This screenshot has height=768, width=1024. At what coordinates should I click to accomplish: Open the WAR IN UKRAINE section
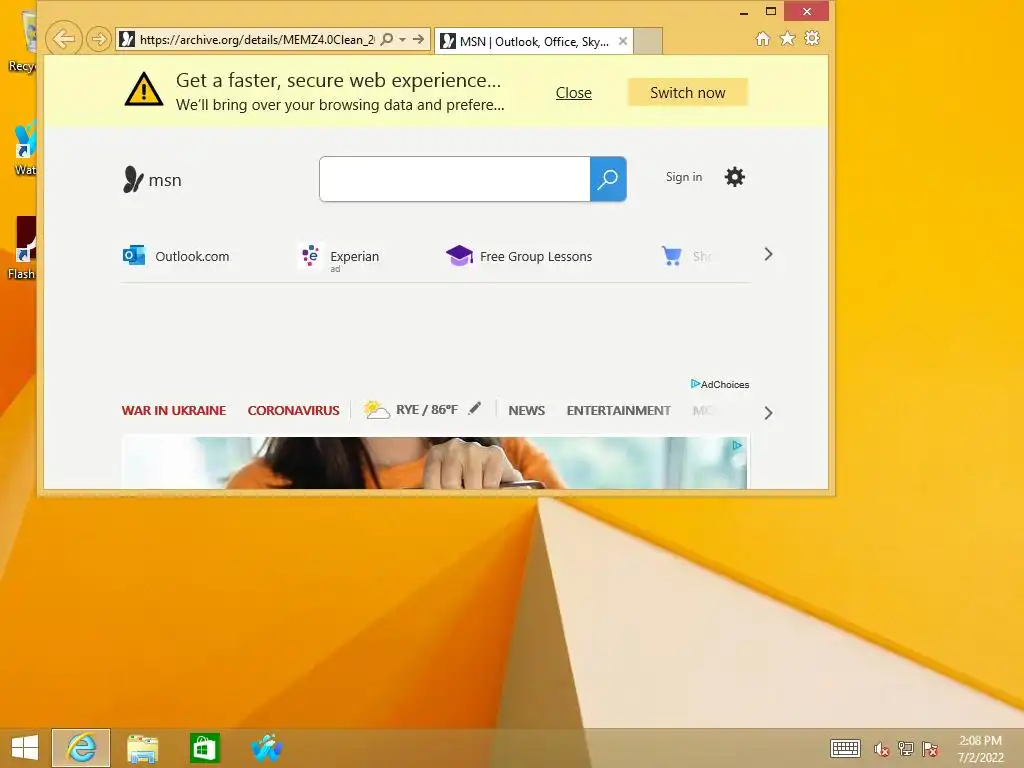(x=174, y=410)
